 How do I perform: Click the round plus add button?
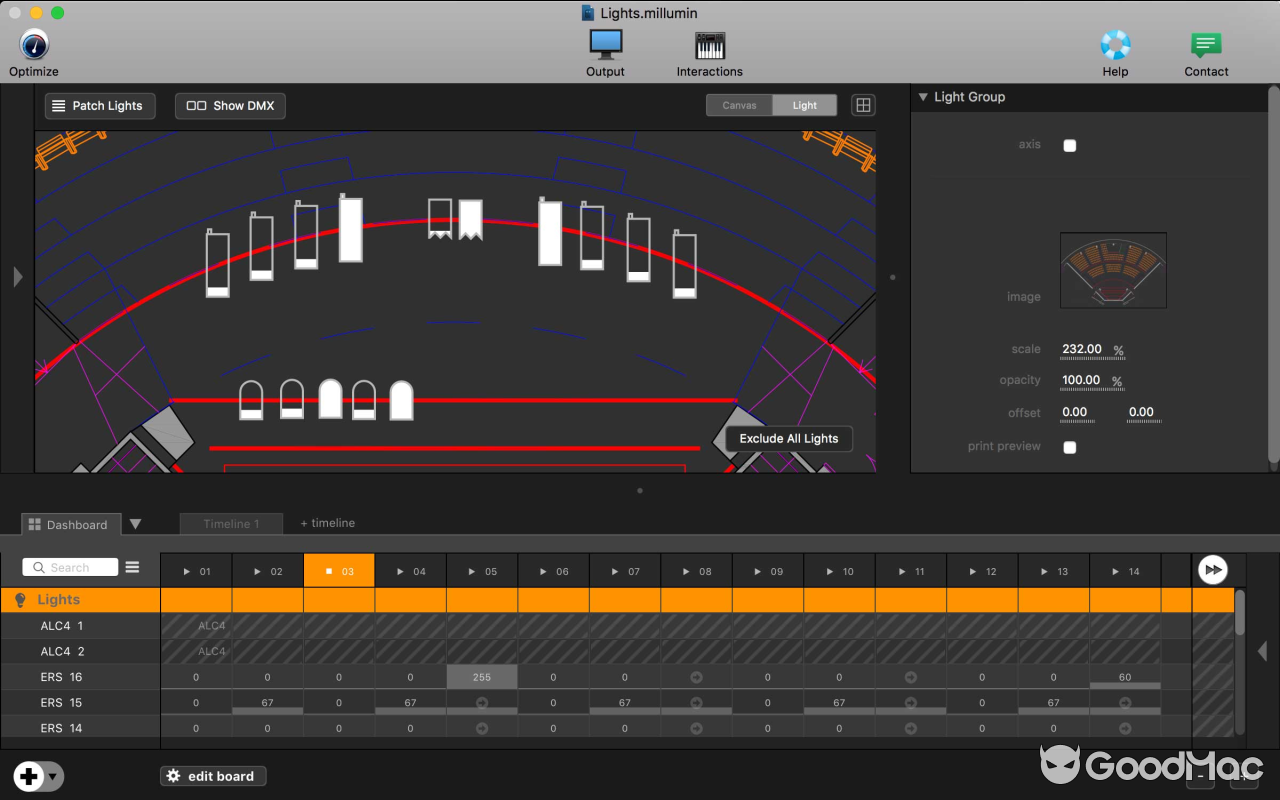pyautogui.click(x=29, y=776)
